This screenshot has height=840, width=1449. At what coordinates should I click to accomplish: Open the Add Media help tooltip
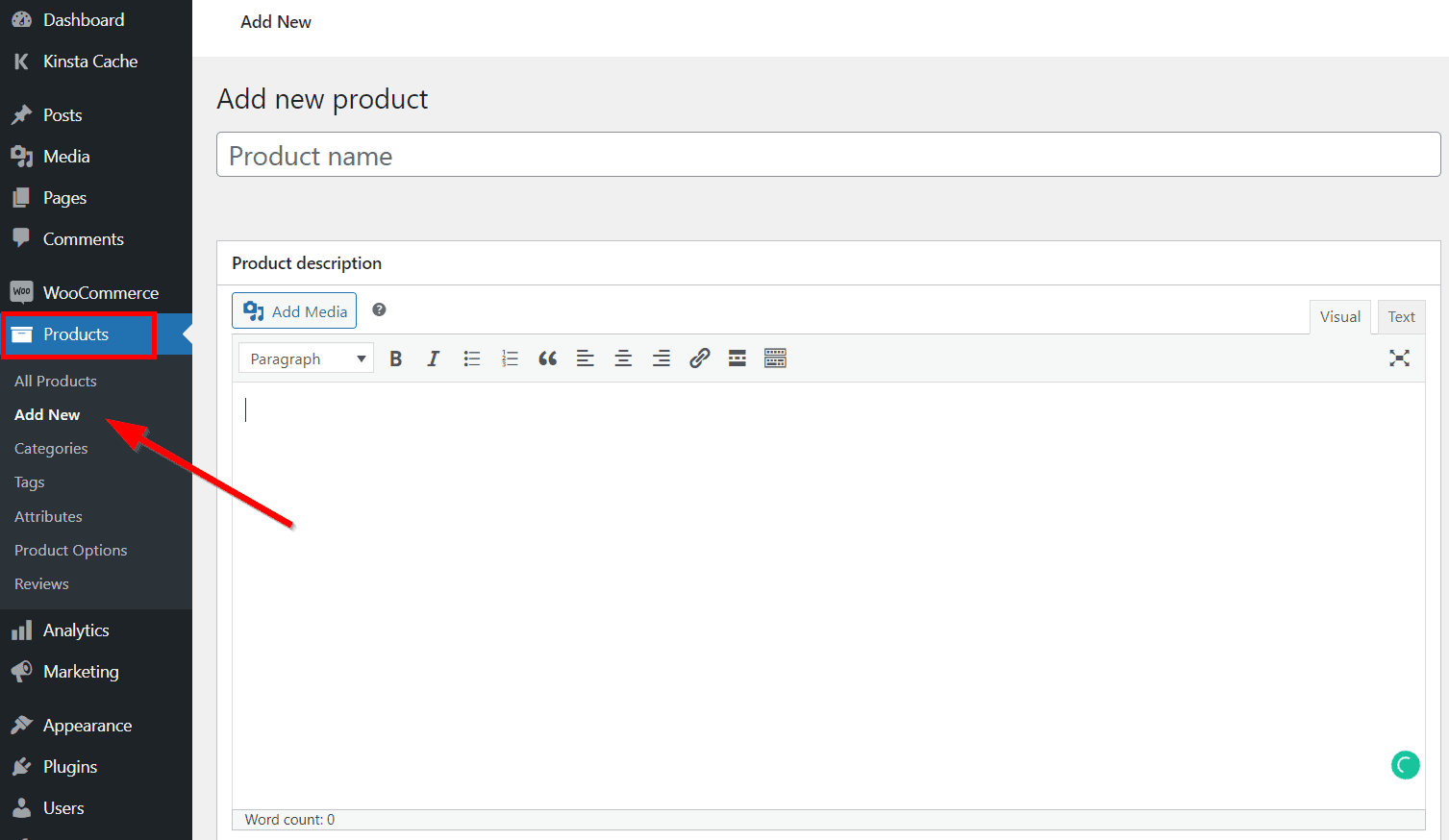point(379,309)
